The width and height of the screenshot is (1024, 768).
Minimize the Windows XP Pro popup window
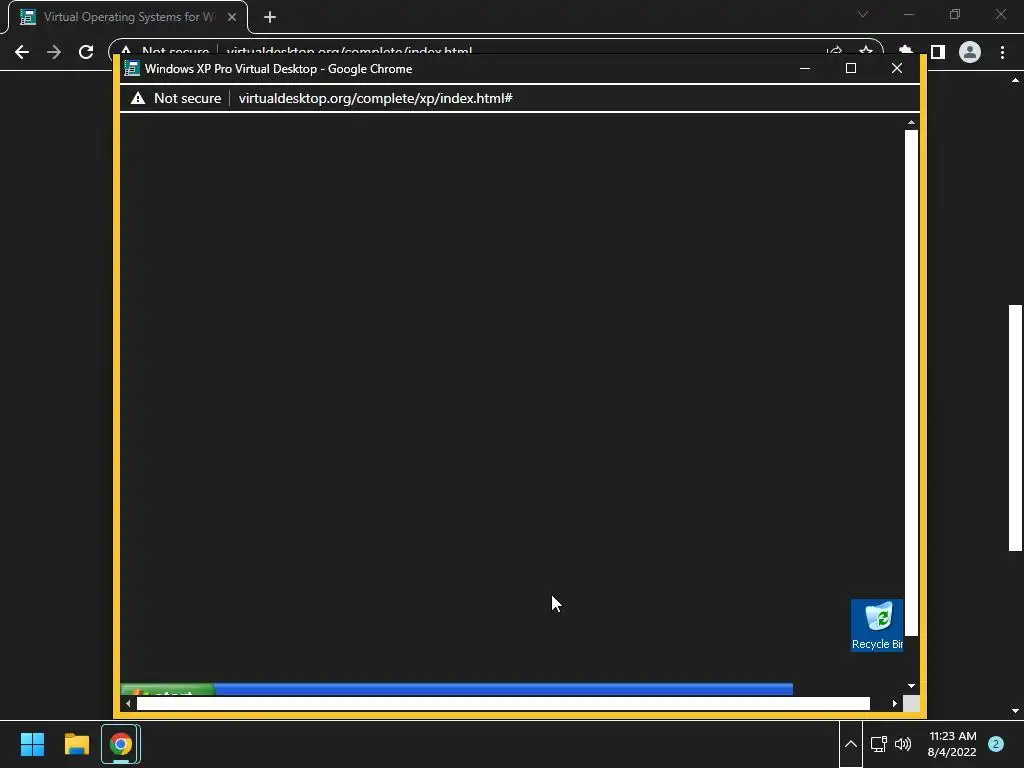click(x=805, y=68)
